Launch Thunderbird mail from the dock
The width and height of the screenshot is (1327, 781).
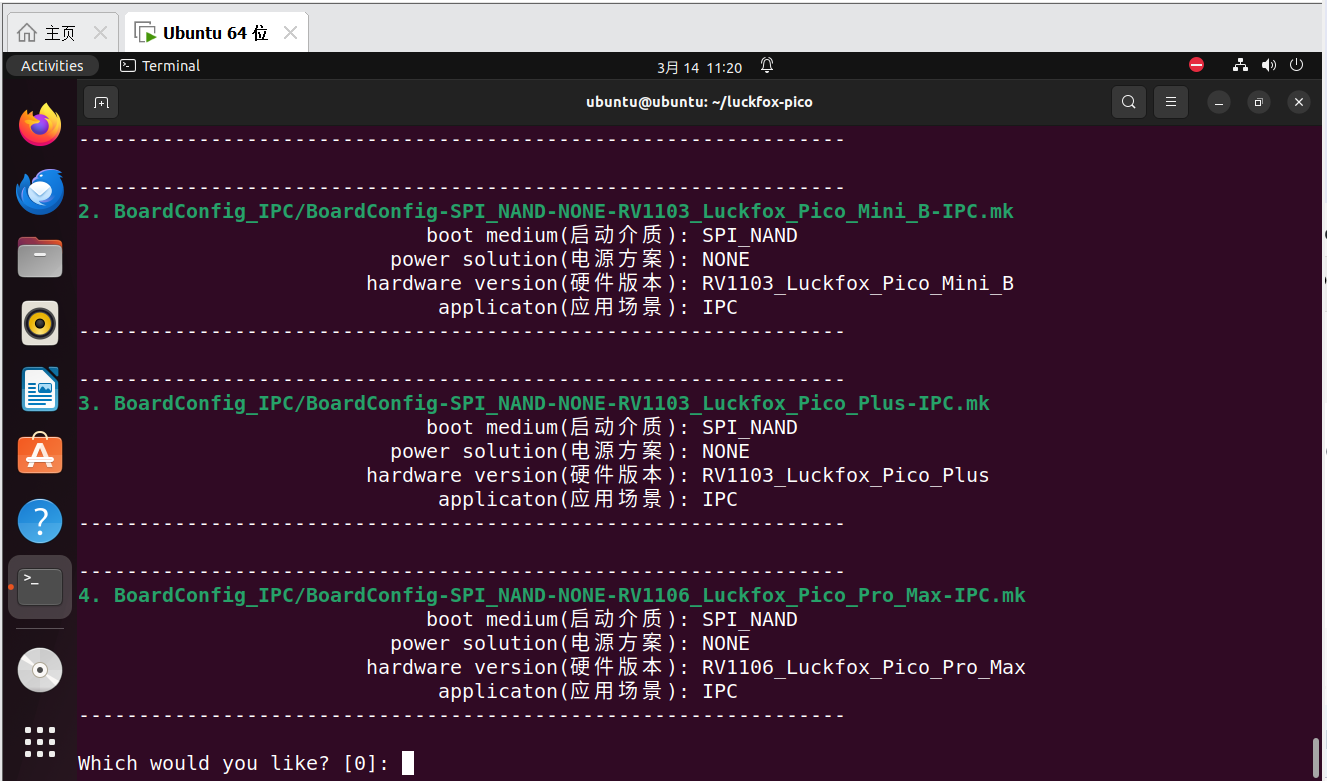[x=40, y=191]
